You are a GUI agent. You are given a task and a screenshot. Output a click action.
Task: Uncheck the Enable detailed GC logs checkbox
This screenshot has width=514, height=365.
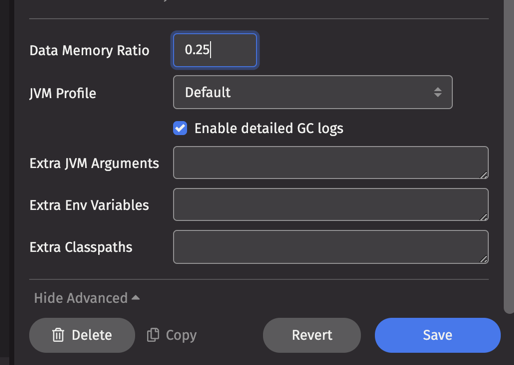[x=180, y=128]
